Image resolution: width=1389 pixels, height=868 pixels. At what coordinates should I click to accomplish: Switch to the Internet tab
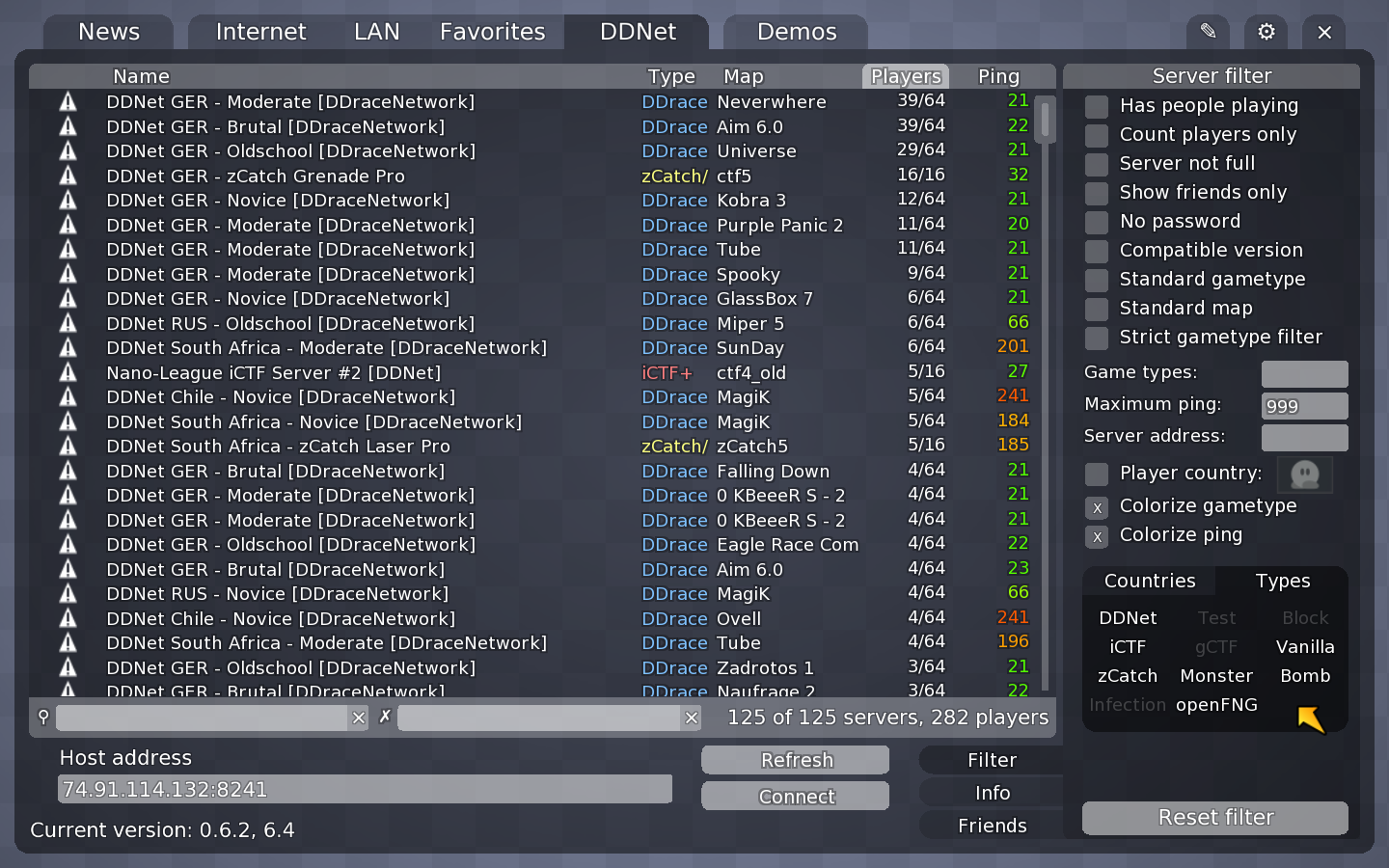point(261,32)
